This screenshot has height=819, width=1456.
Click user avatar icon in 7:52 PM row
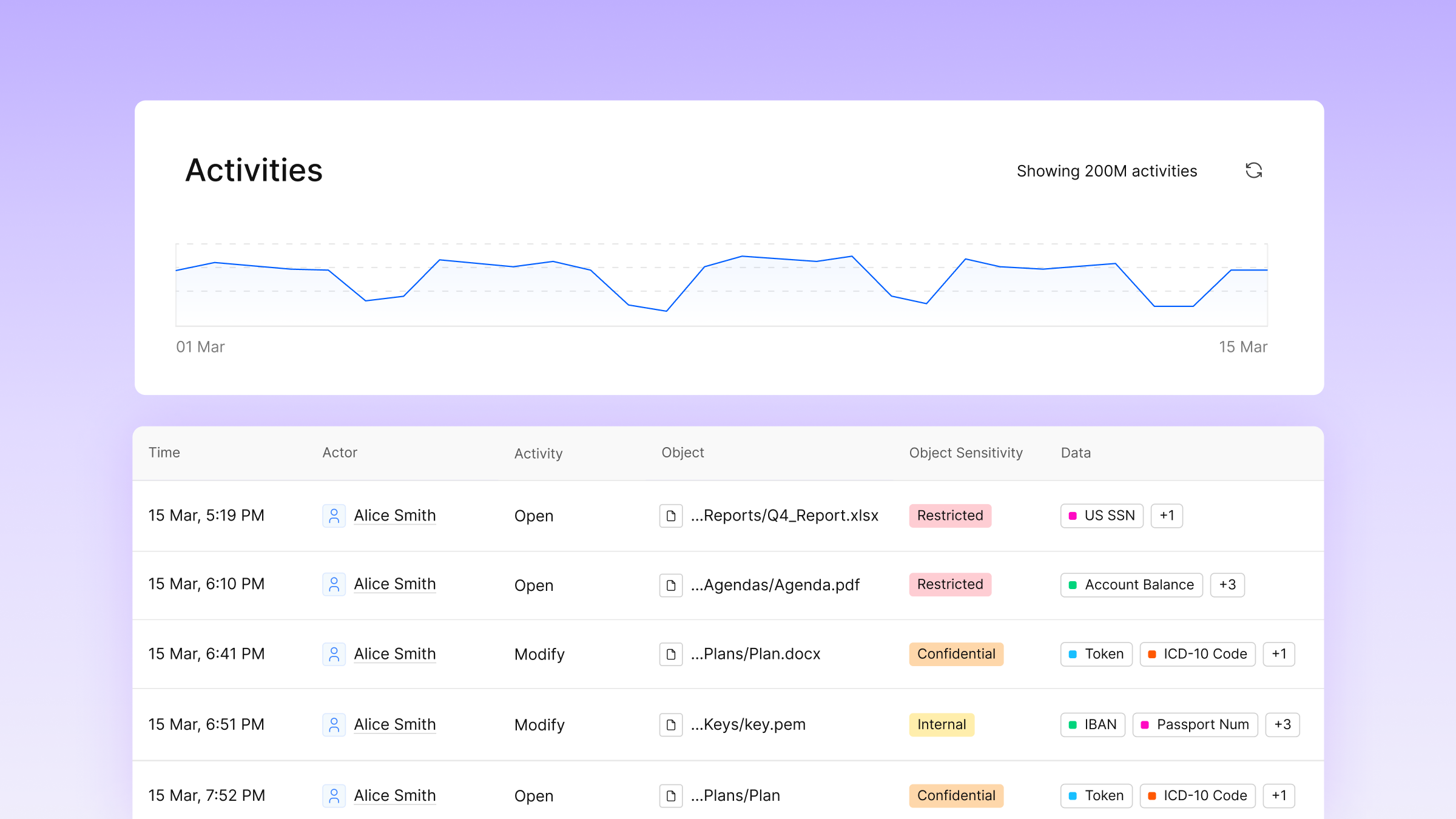click(x=334, y=795)
